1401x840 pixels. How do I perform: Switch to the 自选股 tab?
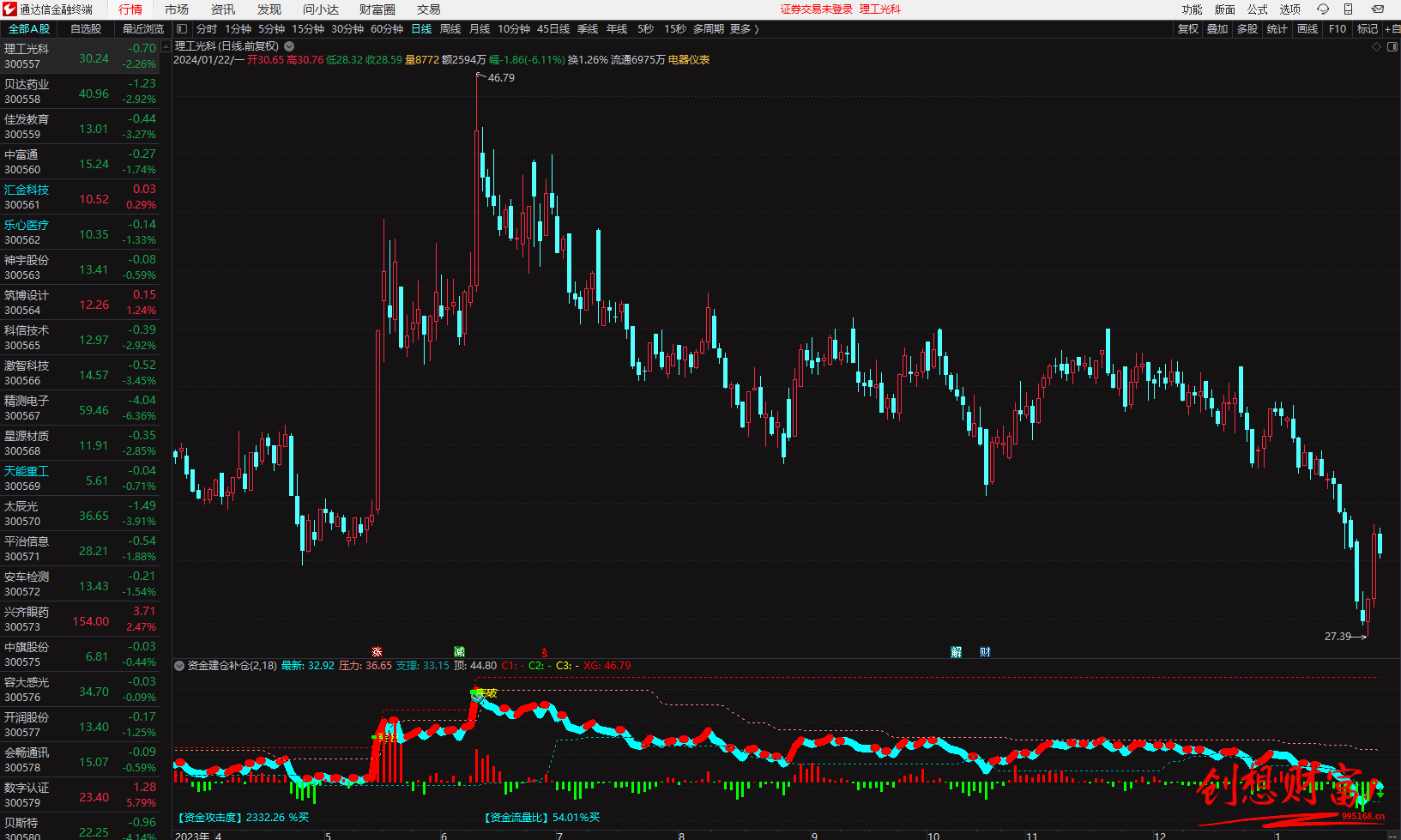[86, 29]
